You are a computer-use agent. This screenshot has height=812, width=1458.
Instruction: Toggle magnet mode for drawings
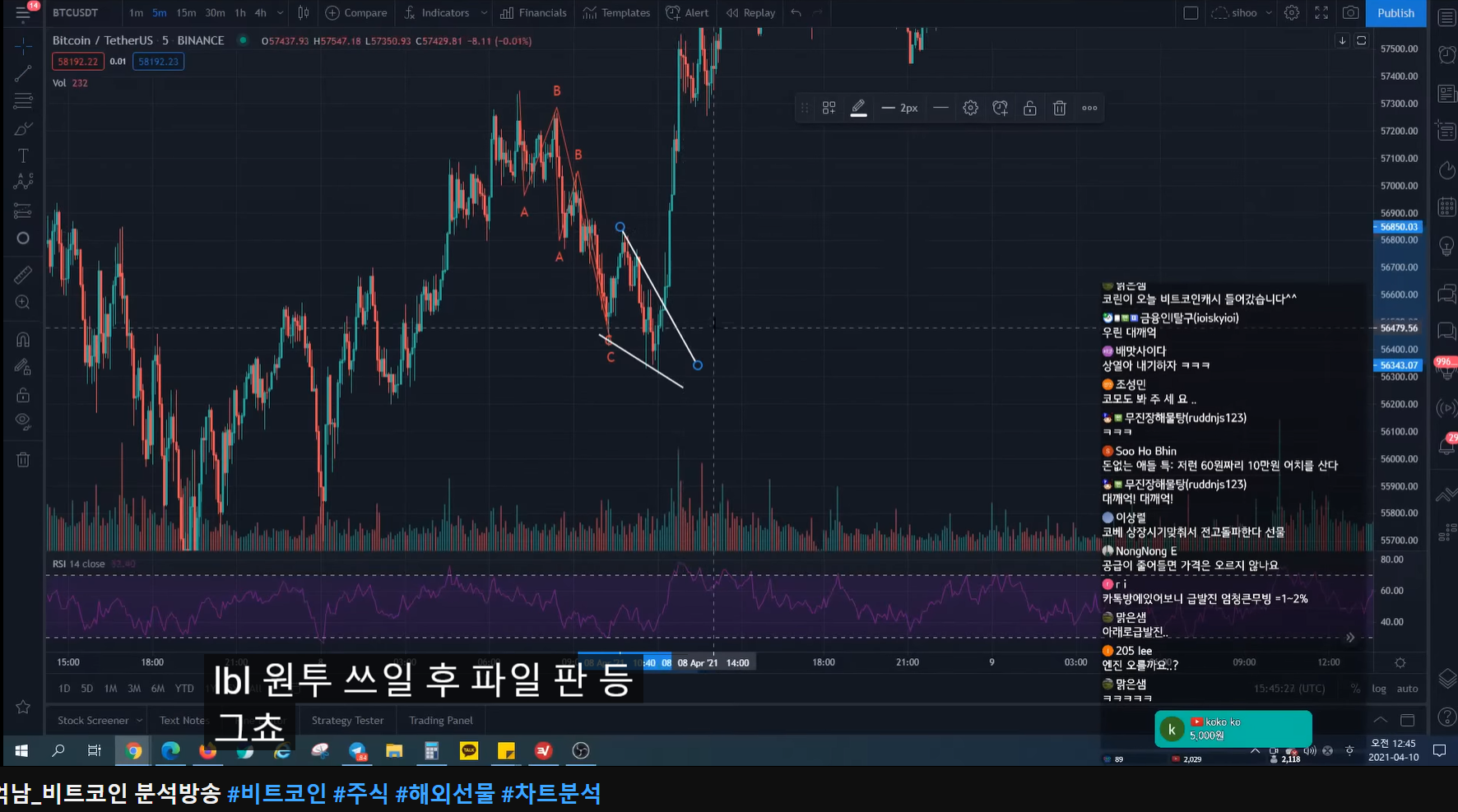[x=23, y=339]
